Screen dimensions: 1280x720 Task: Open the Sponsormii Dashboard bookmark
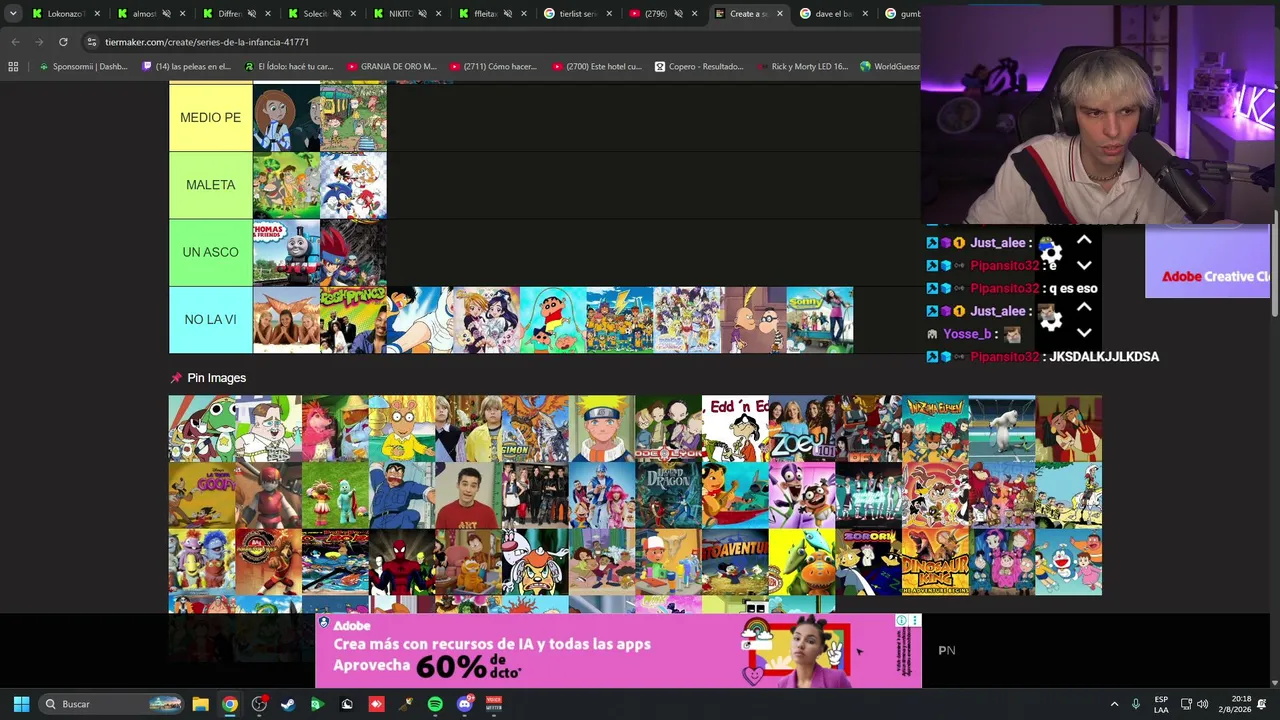(83, 67)
